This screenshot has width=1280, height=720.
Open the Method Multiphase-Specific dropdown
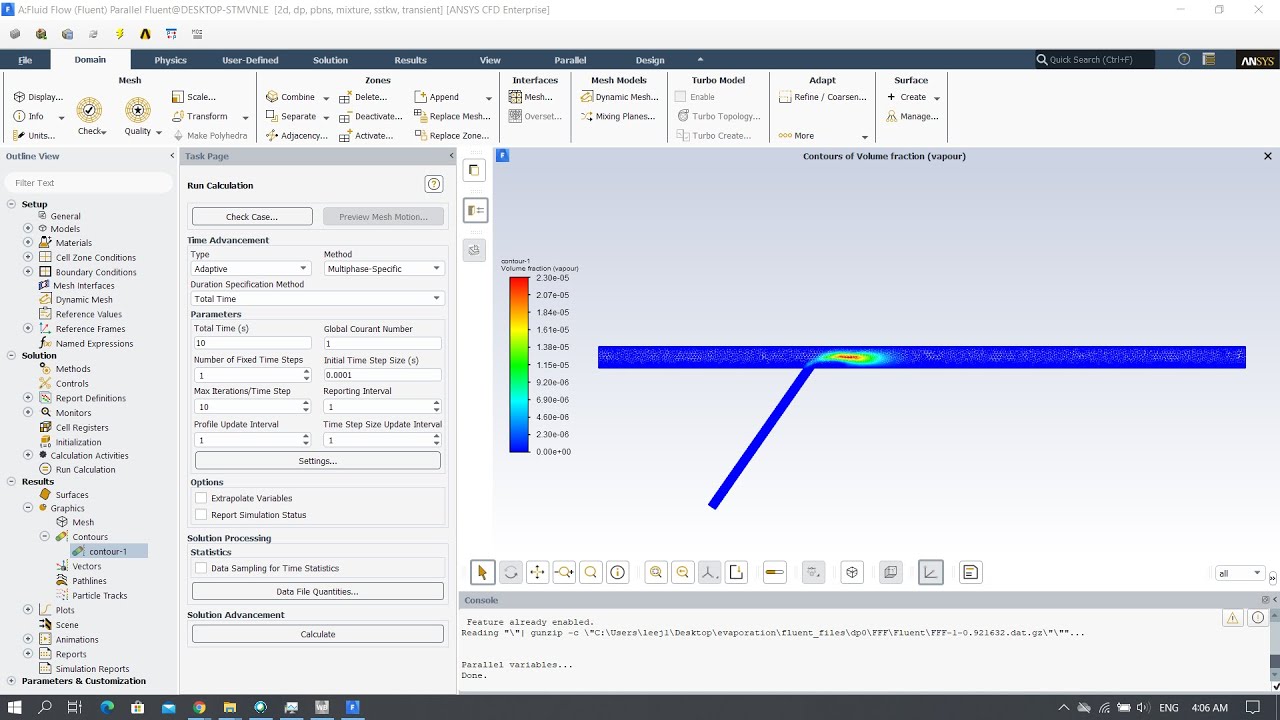384,268
